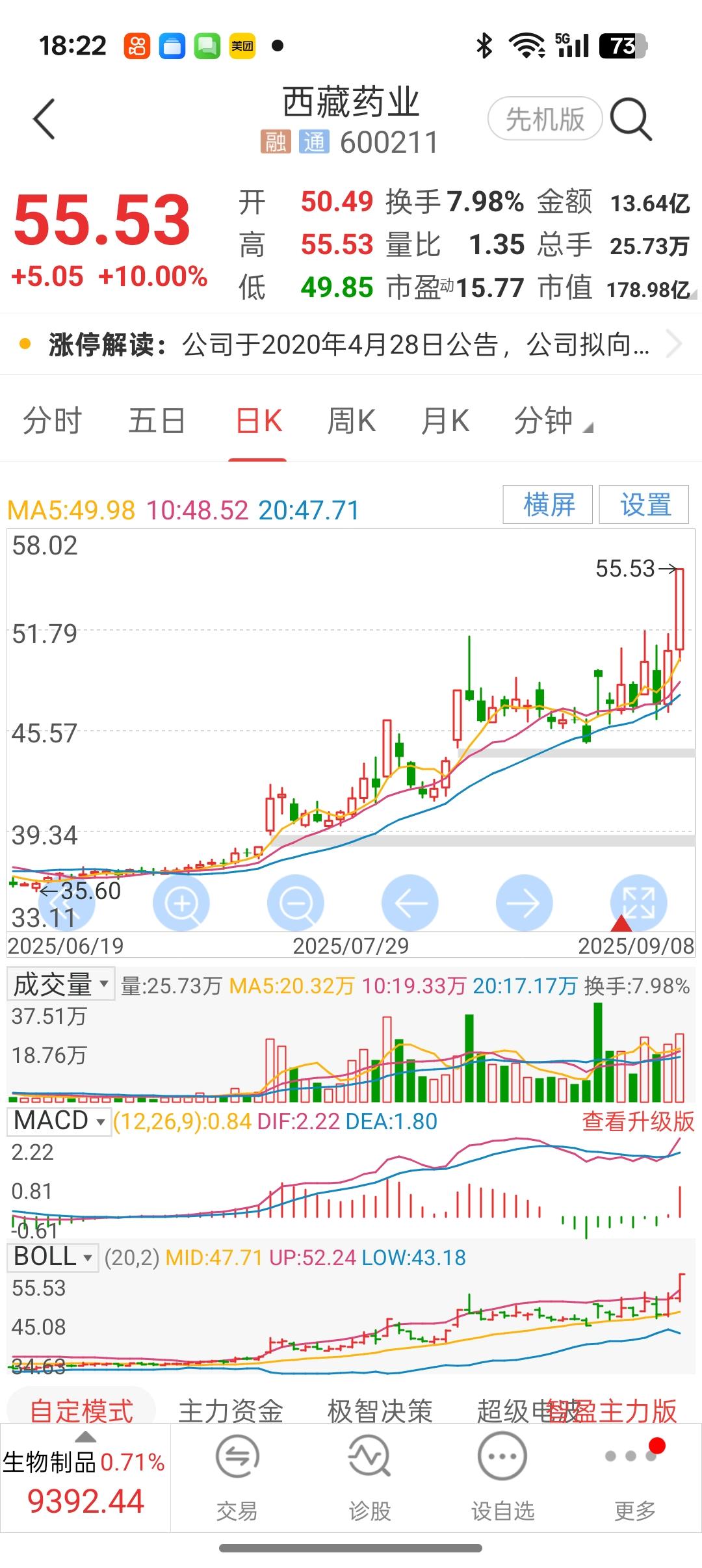This screenshot has width=702, height=1568.
Task: Tap the 5G signal strength icon
Action: tap(572, 46)
